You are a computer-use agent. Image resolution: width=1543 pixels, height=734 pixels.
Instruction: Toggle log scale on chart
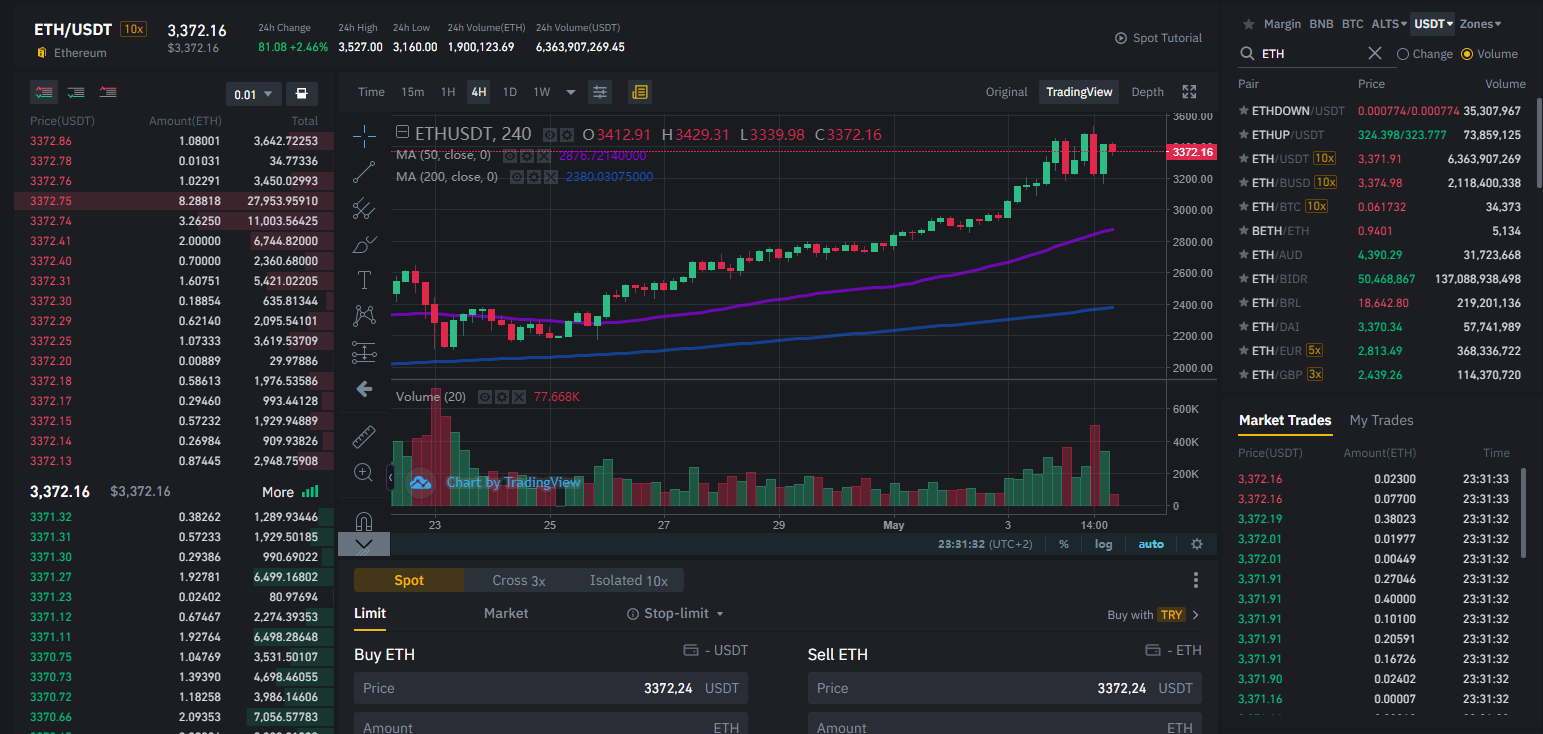tap(1103, 544)
